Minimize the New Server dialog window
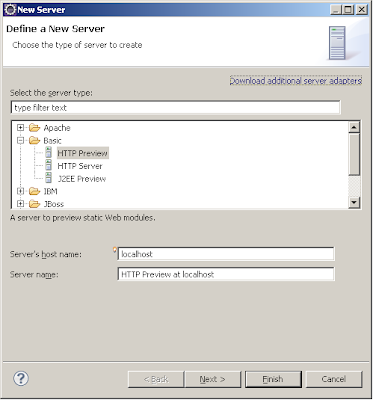The image size is (373, 400). coord(336,10)
